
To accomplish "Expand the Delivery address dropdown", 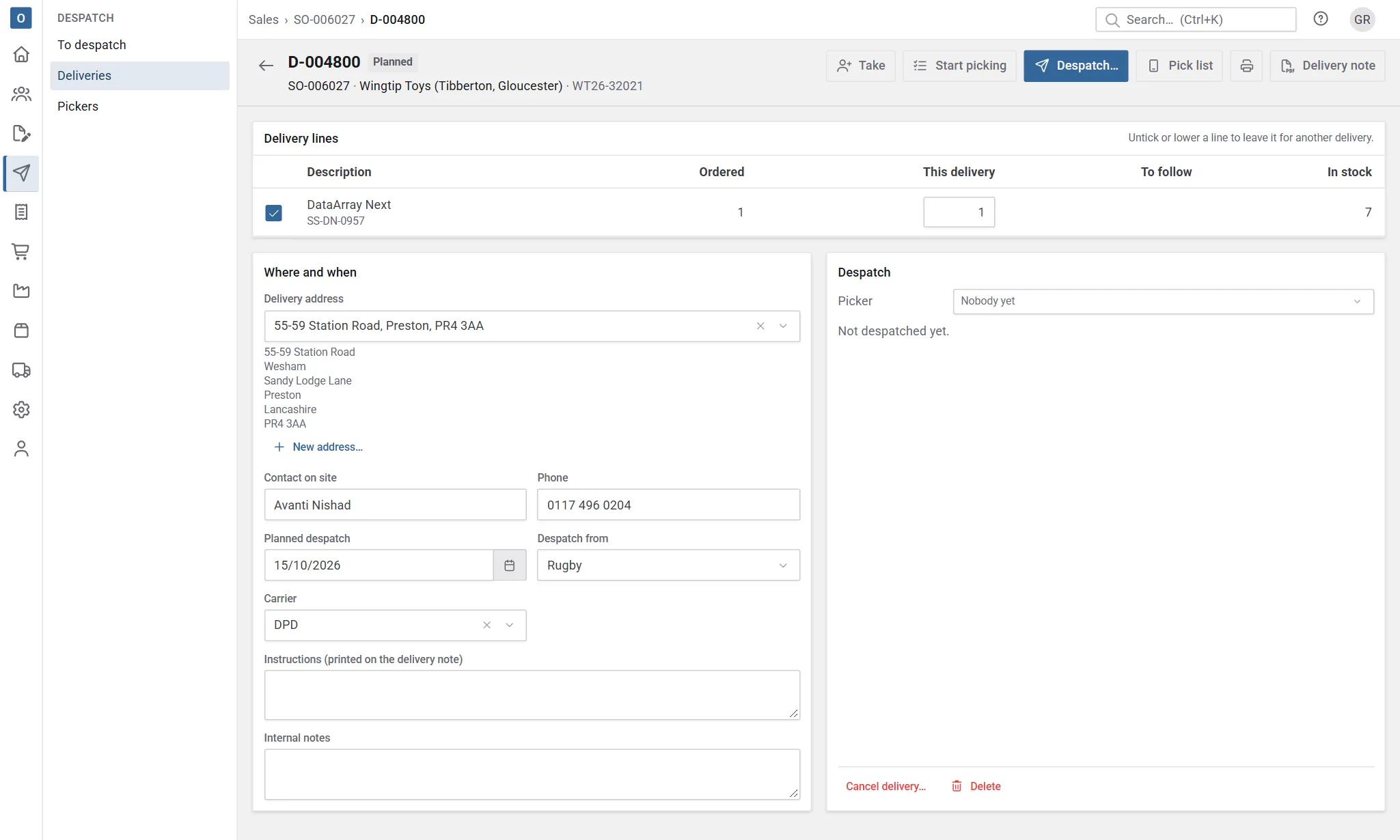I will click(x=783, y=326).
